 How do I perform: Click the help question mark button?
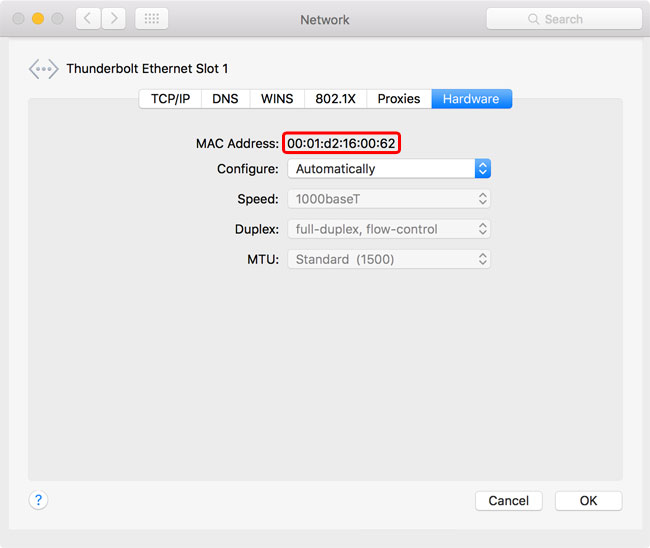point(38,500)
